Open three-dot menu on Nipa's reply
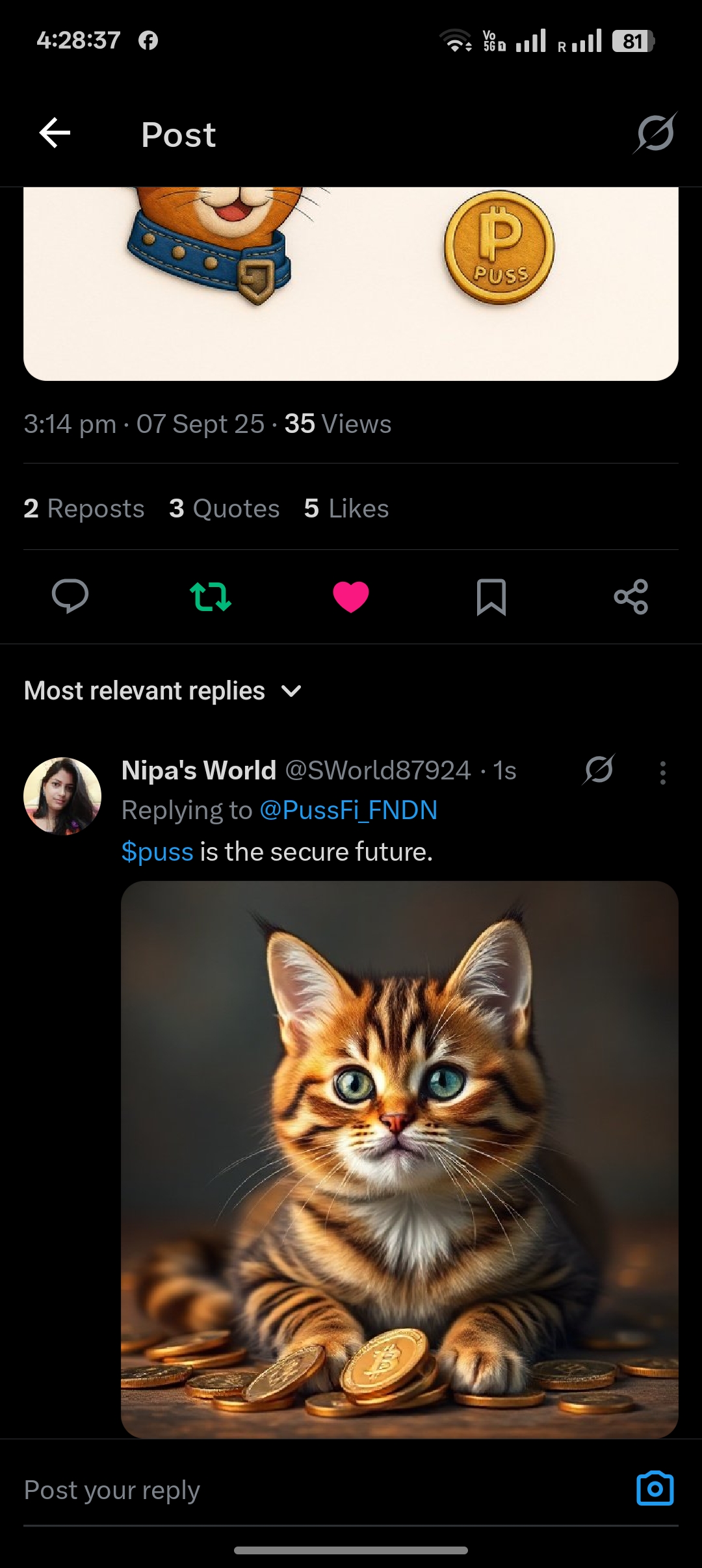Image resolution: width=702 pixels, height=1568 pixels. [662, 773]
